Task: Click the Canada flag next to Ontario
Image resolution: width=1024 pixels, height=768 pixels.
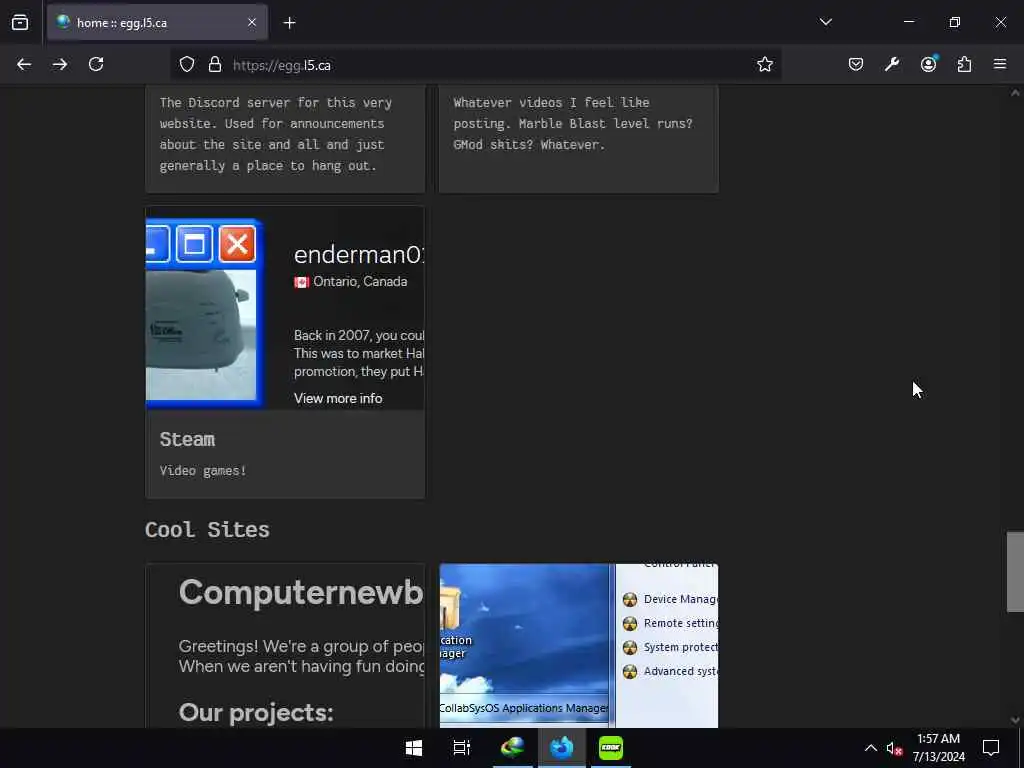Action: pos(301,282)
